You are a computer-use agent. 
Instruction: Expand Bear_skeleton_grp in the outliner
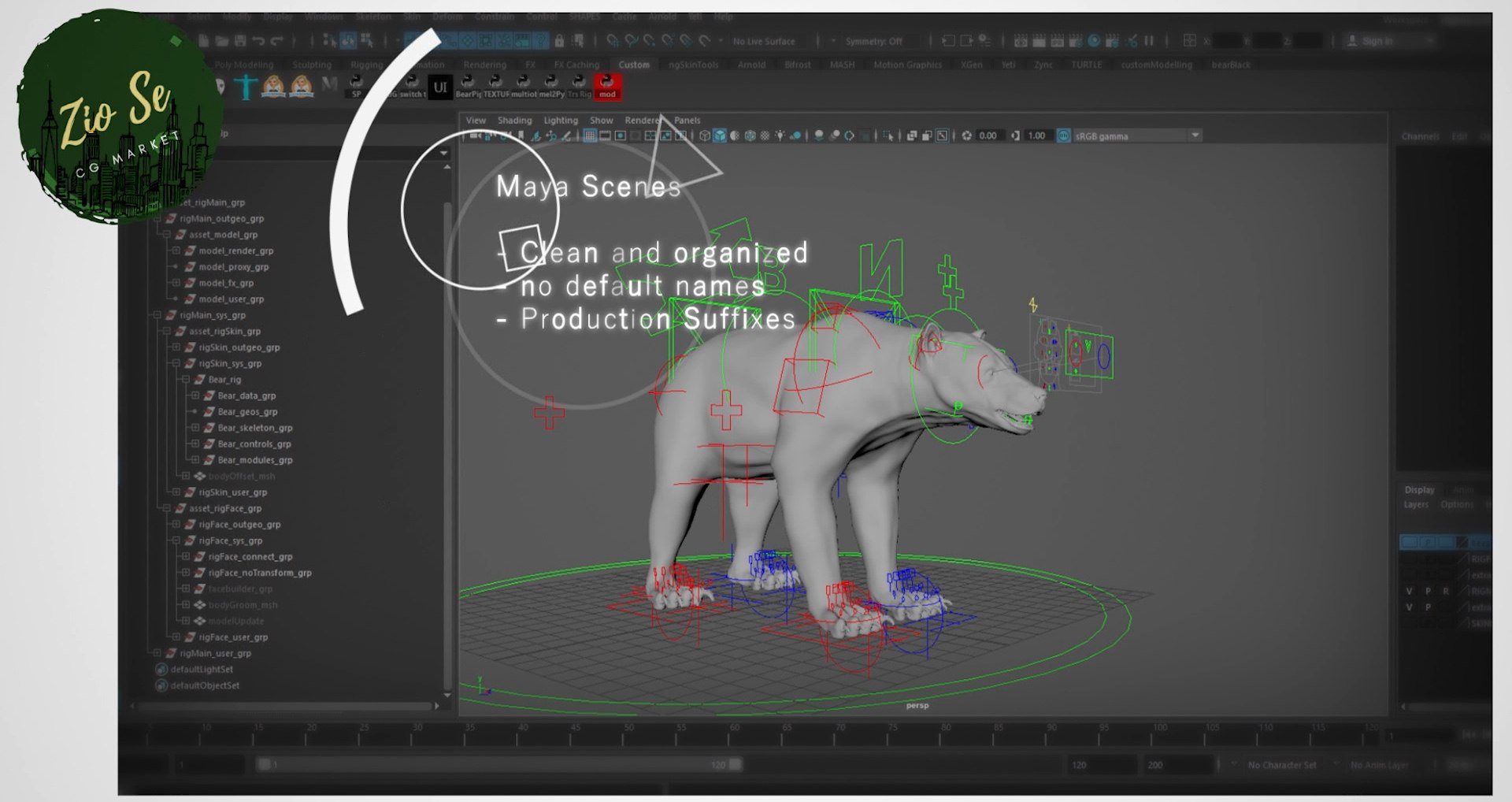[x=195, y=428]
